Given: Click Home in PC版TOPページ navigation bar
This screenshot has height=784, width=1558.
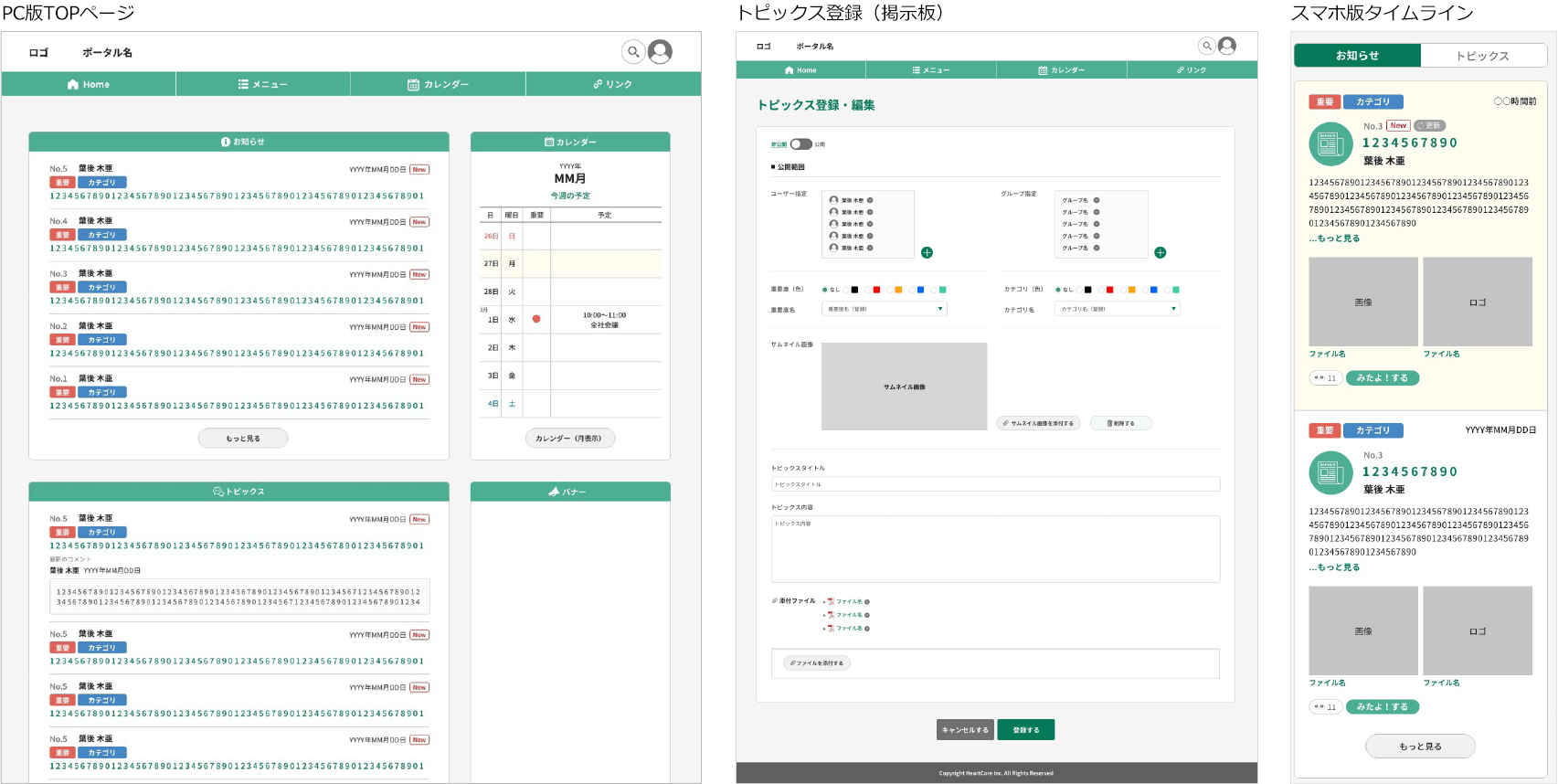Looking at the screenshot, I should tap(89, 84).
